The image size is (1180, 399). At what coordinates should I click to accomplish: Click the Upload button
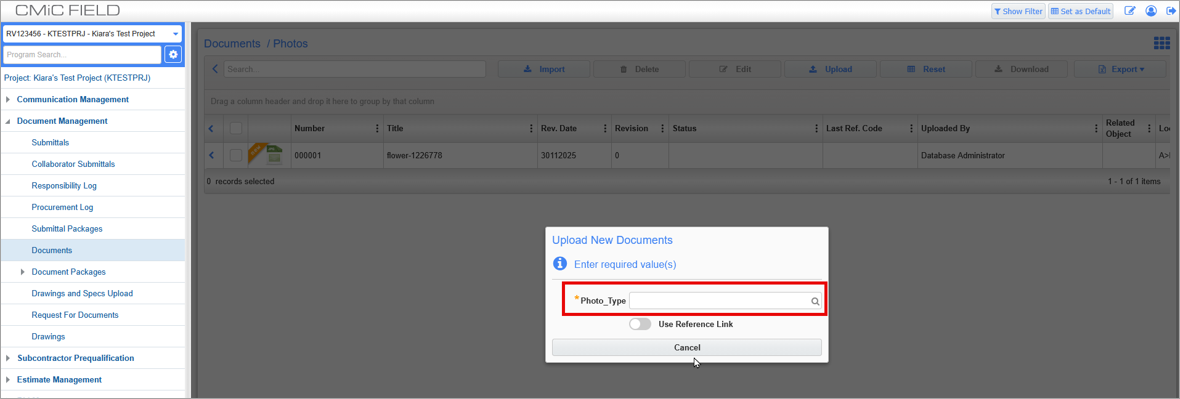831,69
